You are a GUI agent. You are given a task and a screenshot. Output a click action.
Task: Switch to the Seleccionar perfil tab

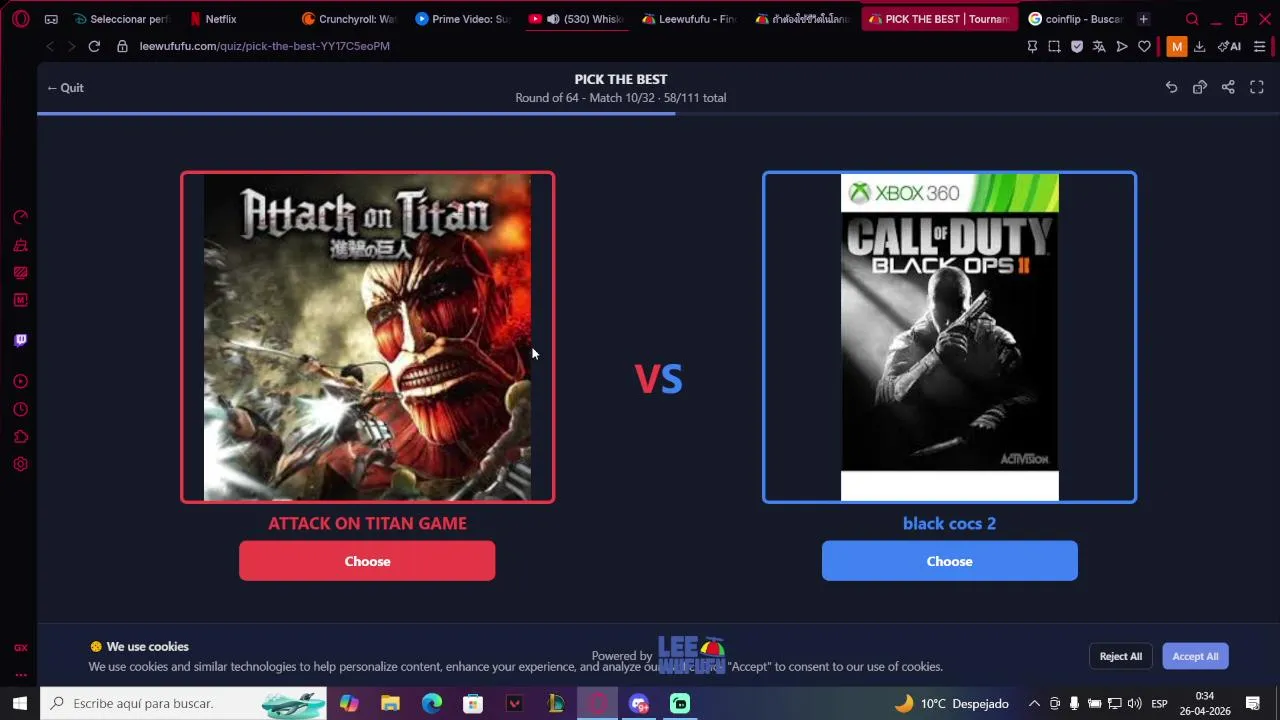[x=123, y=19]
